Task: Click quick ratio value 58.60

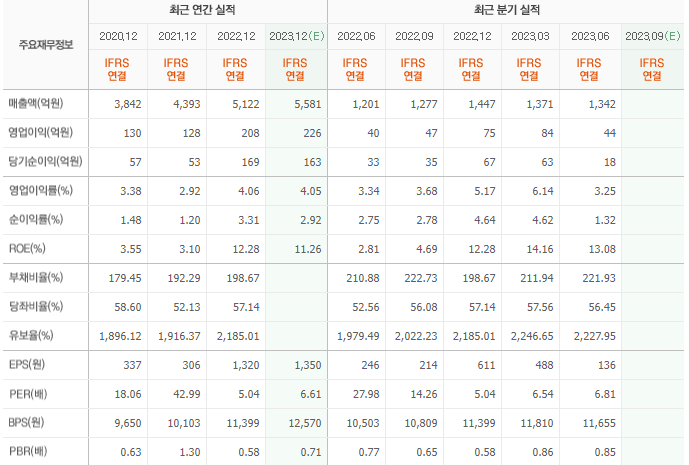Action: point(128,307)
